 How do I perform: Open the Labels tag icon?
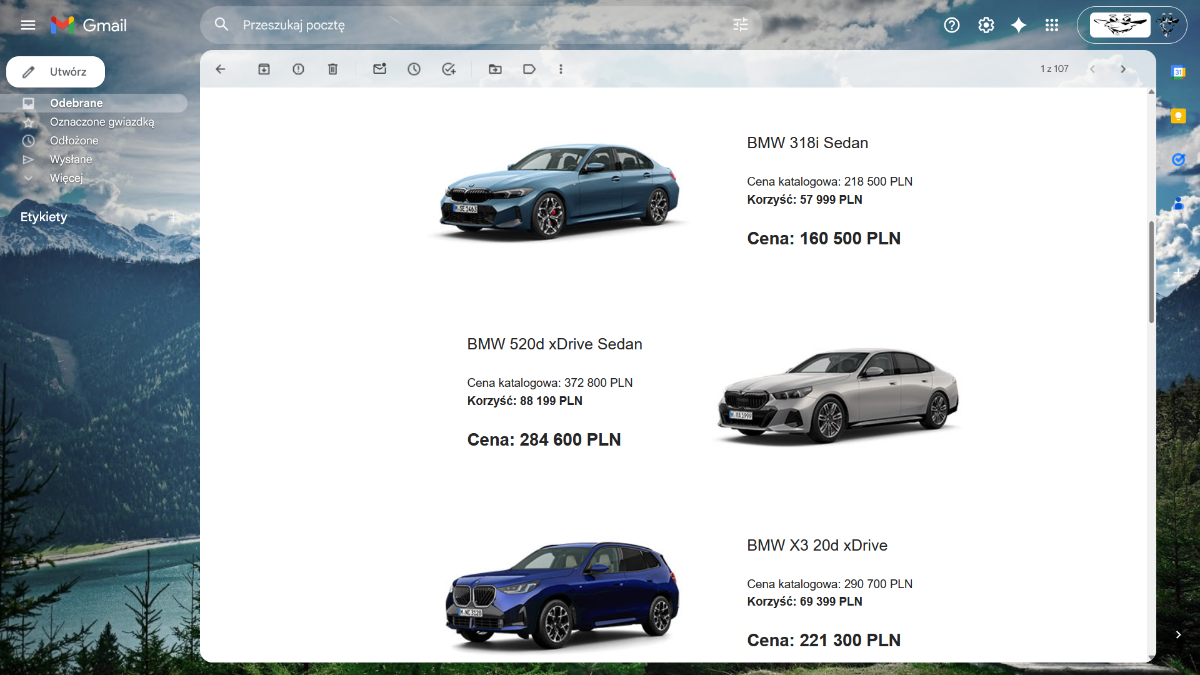pos(529,69)
